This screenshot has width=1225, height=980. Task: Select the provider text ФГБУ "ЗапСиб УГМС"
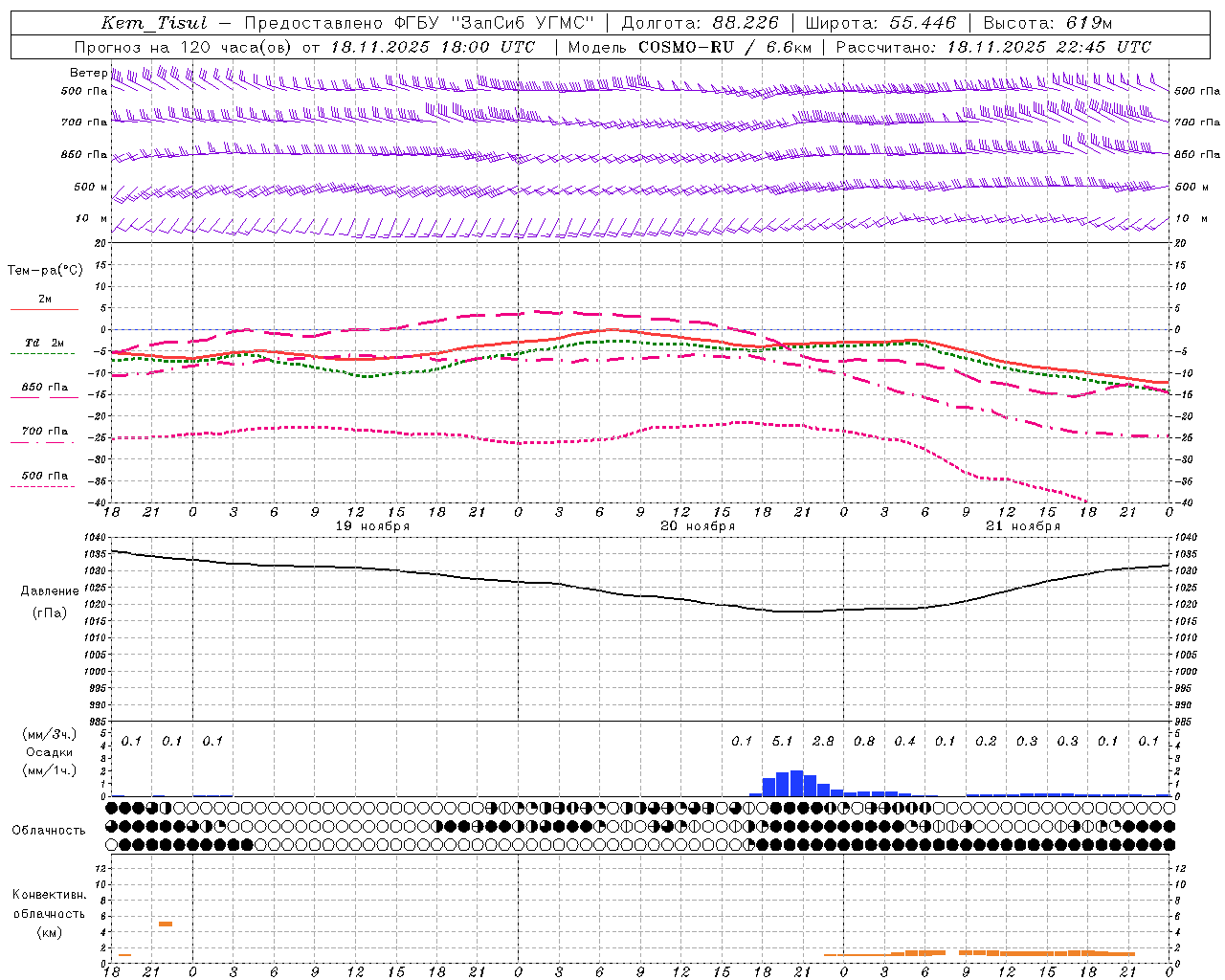pyautogui.click(x=495, y=23)
